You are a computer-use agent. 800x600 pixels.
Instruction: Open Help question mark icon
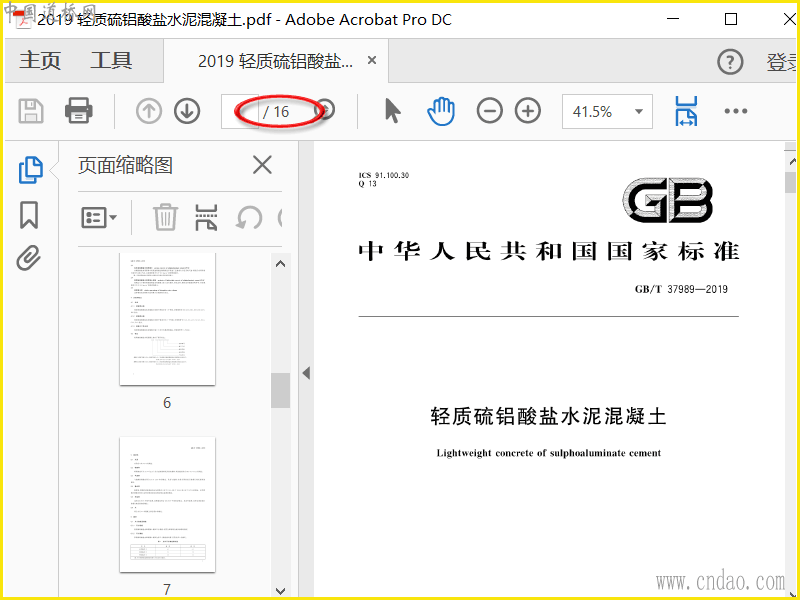pos(730,62)
